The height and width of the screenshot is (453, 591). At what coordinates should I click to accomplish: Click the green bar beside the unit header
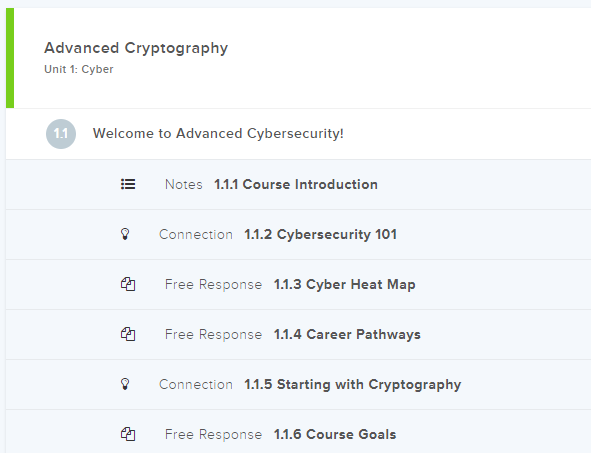(x=10, y=58)
